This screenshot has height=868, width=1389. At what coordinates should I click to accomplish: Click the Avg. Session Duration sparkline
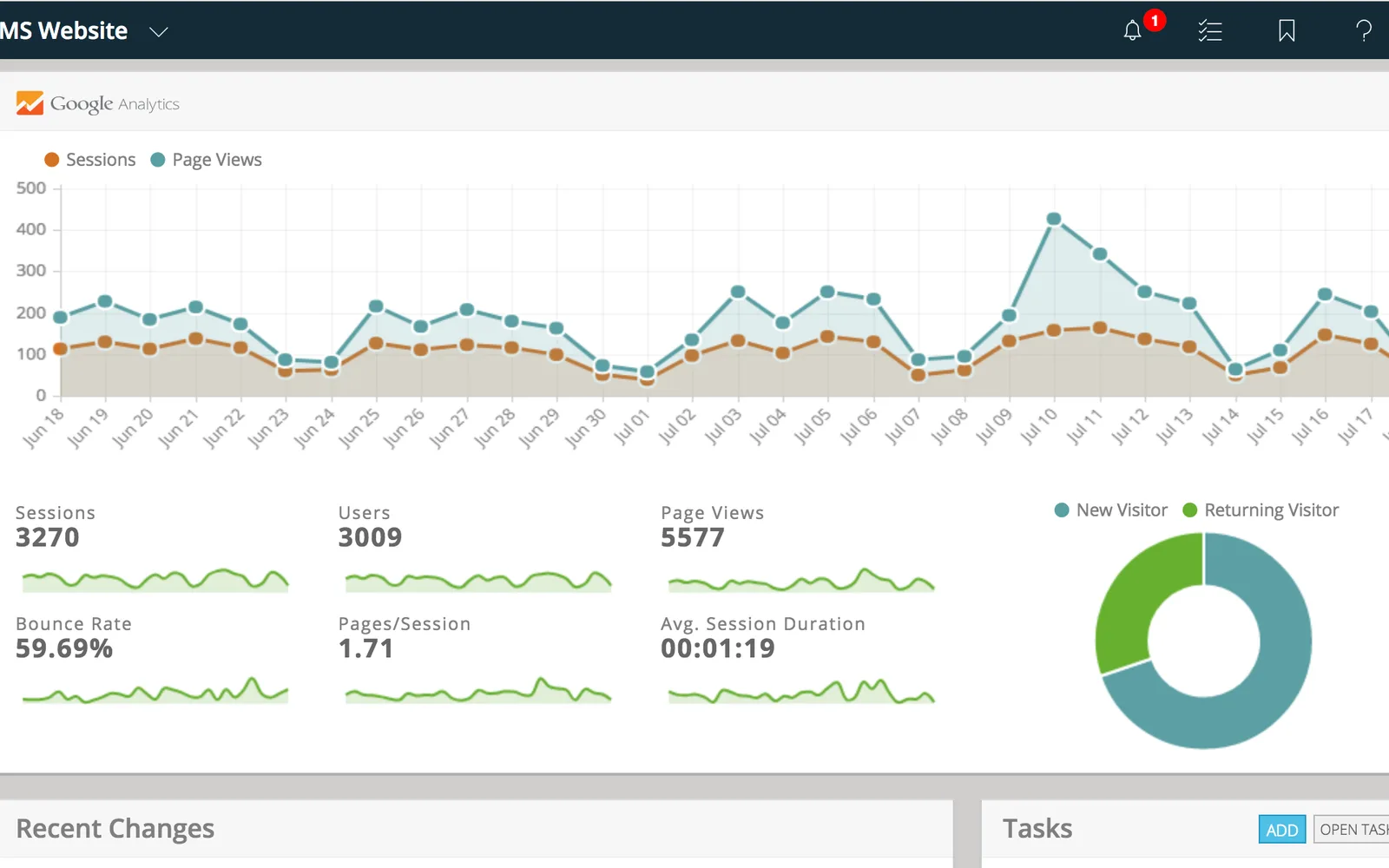pyautogui.click(x=801, y=691)
